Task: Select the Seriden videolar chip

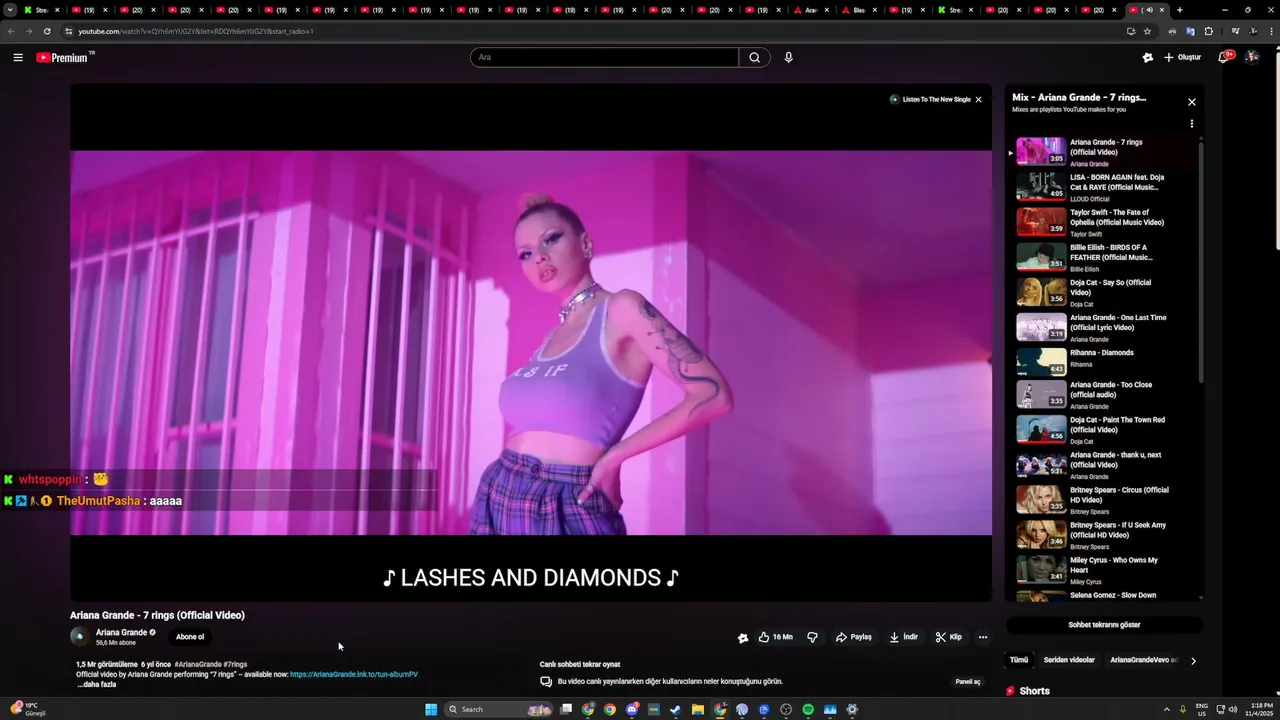Action: (x=1069, y=660)
